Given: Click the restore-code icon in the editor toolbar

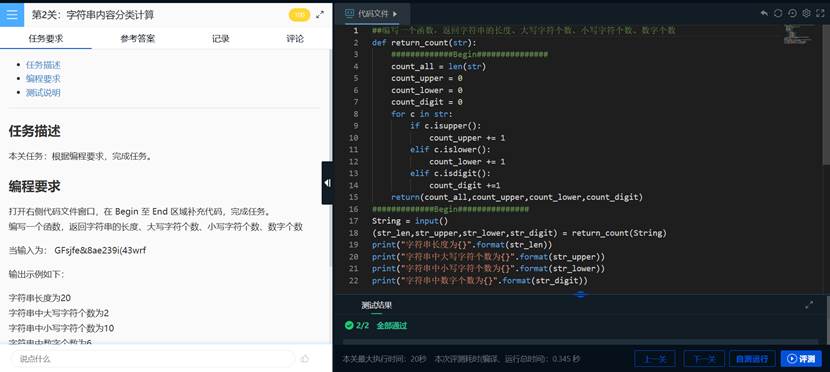Looking at the screenshot, I should [792, 13].
